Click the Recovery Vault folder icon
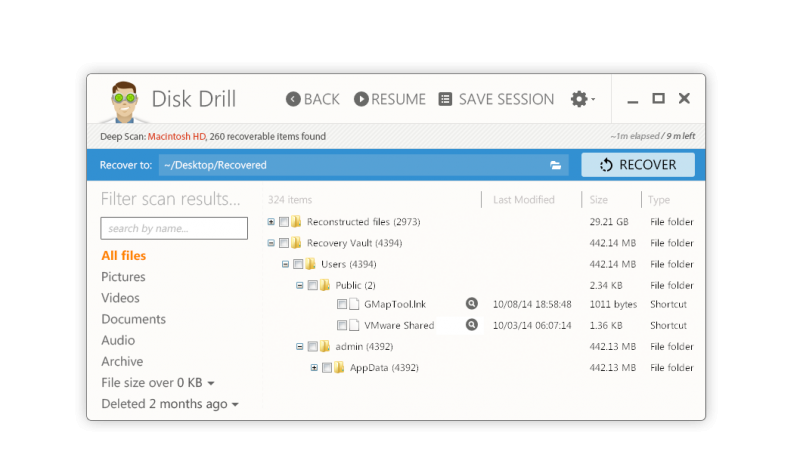Viewport: 800px width, 467px height. [296, 242]
